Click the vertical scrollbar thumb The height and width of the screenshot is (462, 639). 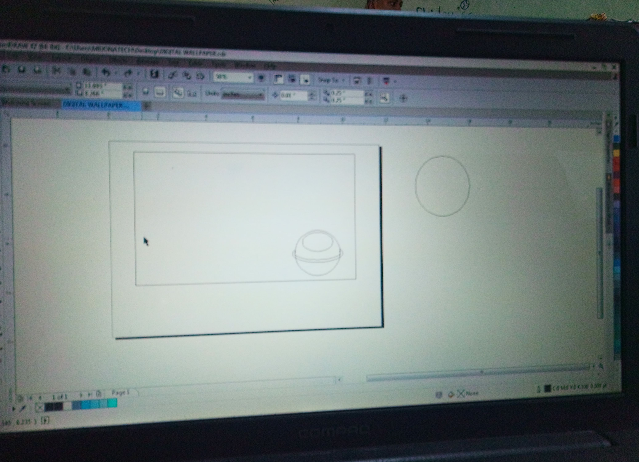[x=600, y=253]
